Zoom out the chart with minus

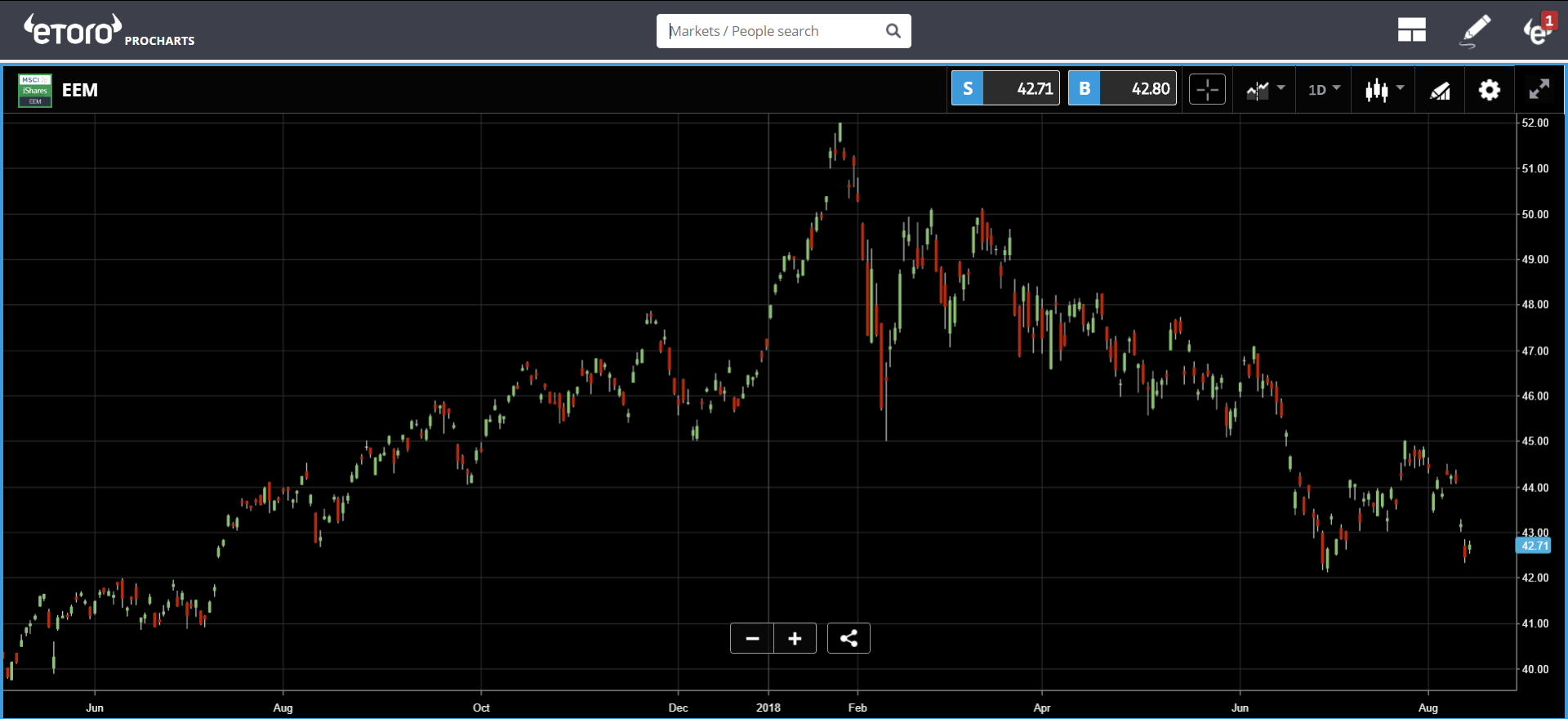tap(752, 638)
